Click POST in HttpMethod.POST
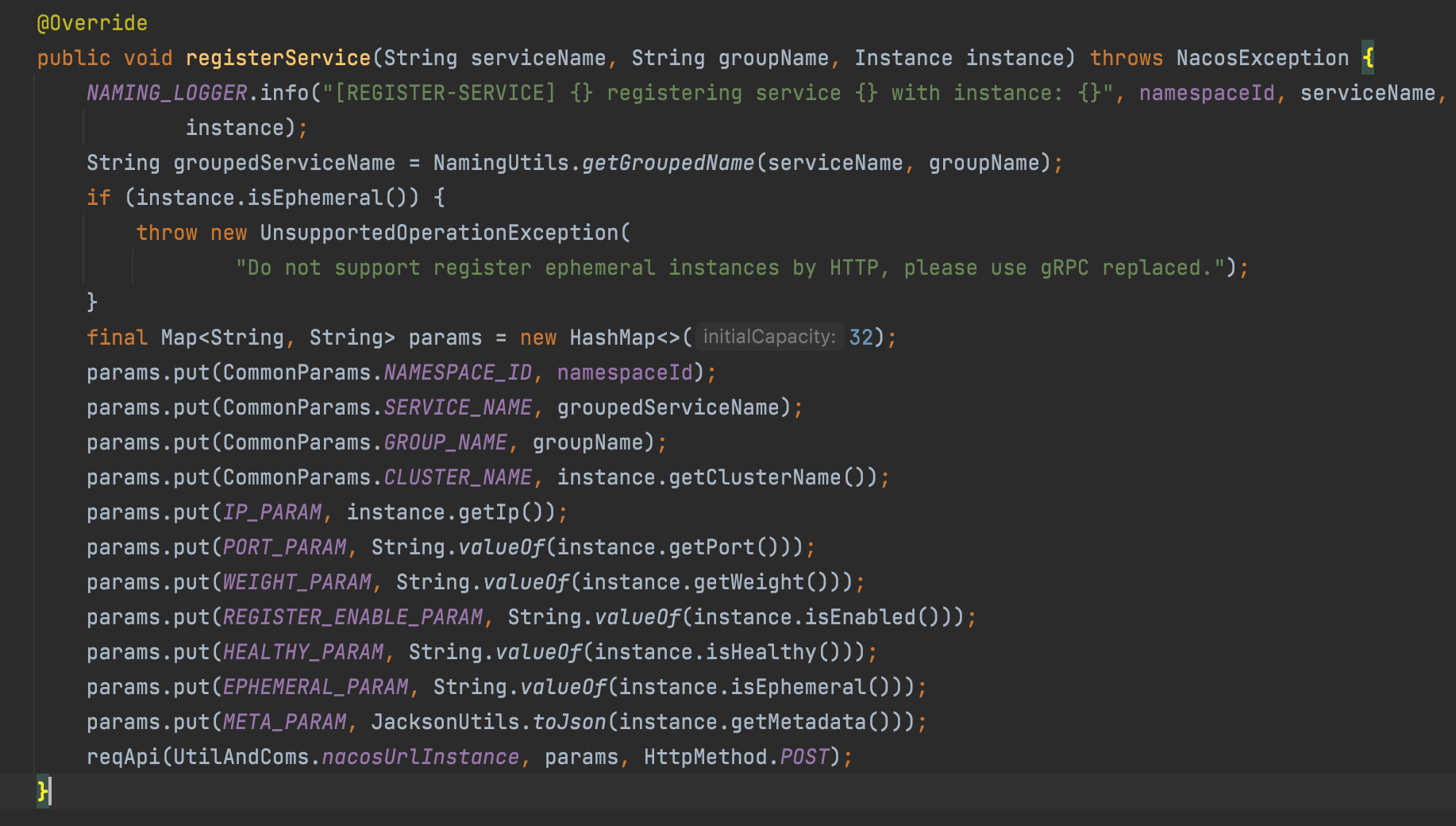 click(x=804, y=757)
